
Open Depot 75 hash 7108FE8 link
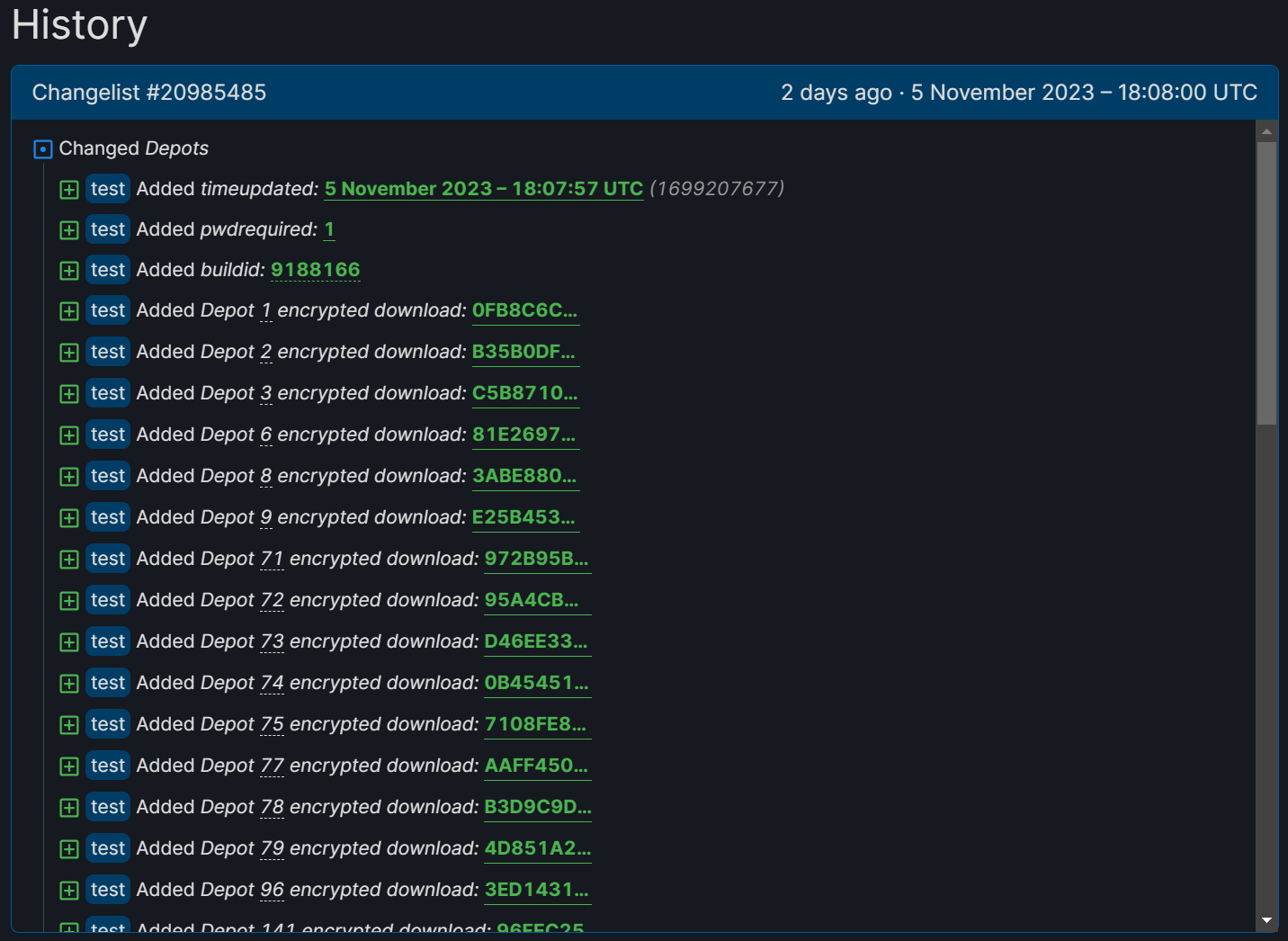click(x=536, y=724)
